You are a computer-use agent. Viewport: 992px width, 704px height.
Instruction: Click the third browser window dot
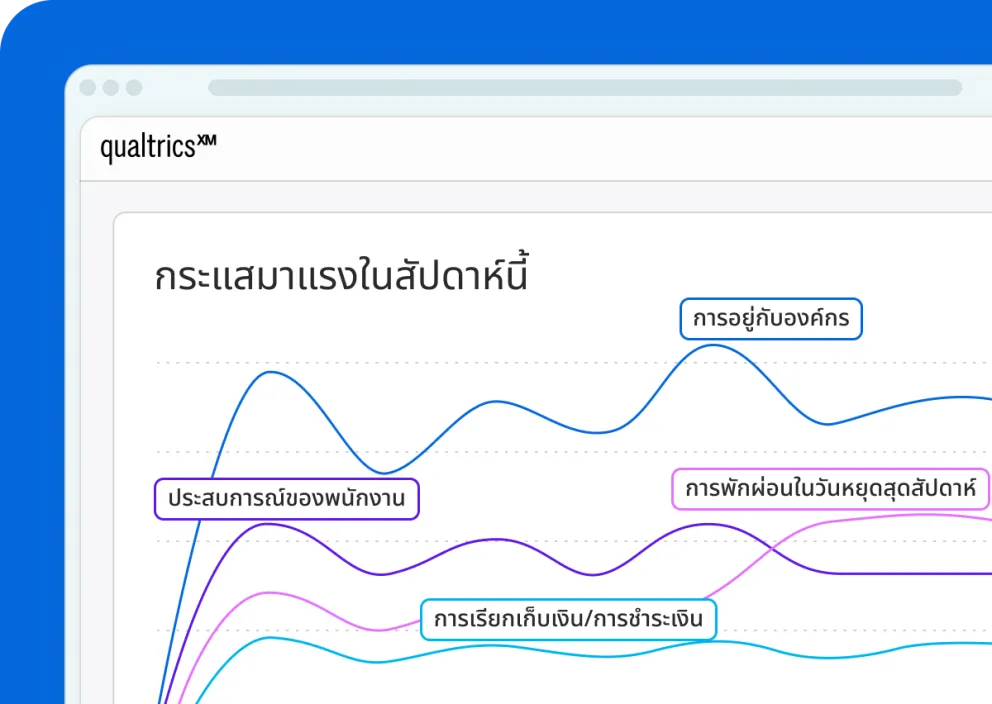coord(133,87)
